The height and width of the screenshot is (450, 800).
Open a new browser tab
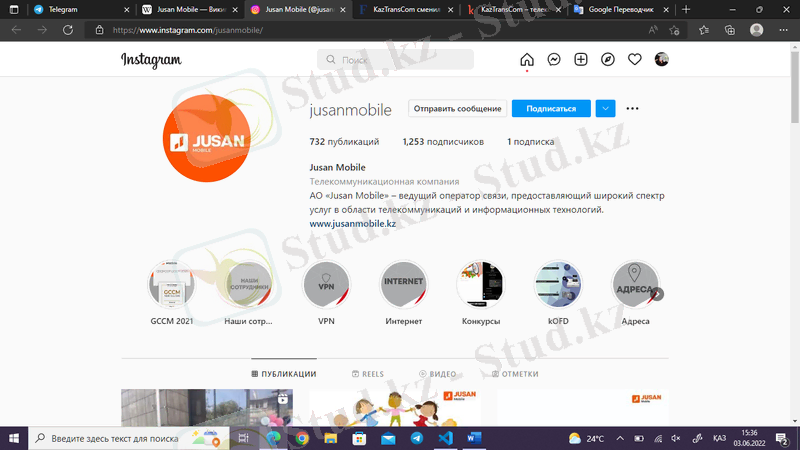point(686,10)
